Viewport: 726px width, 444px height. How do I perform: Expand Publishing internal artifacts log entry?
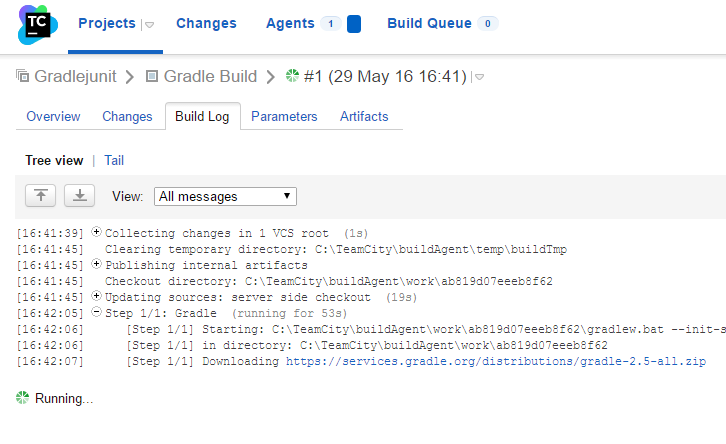(x=96, y=263)
